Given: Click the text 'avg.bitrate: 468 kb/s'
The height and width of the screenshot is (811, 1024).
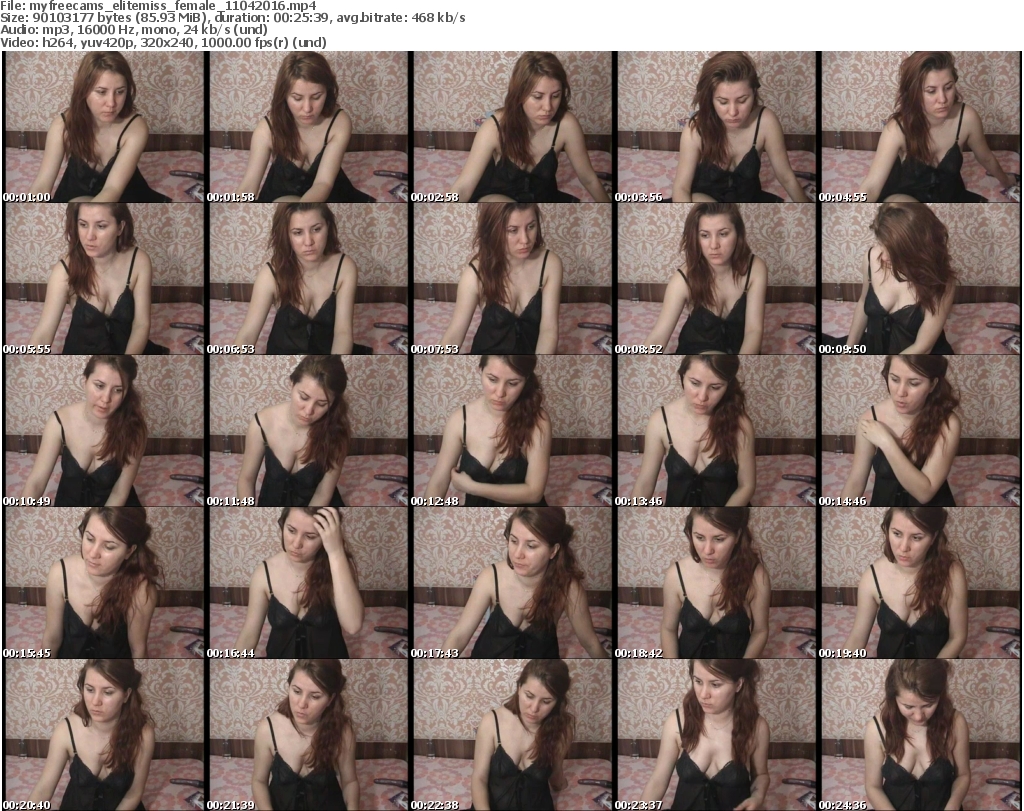Looking at the screenshot, I should 401,18.
